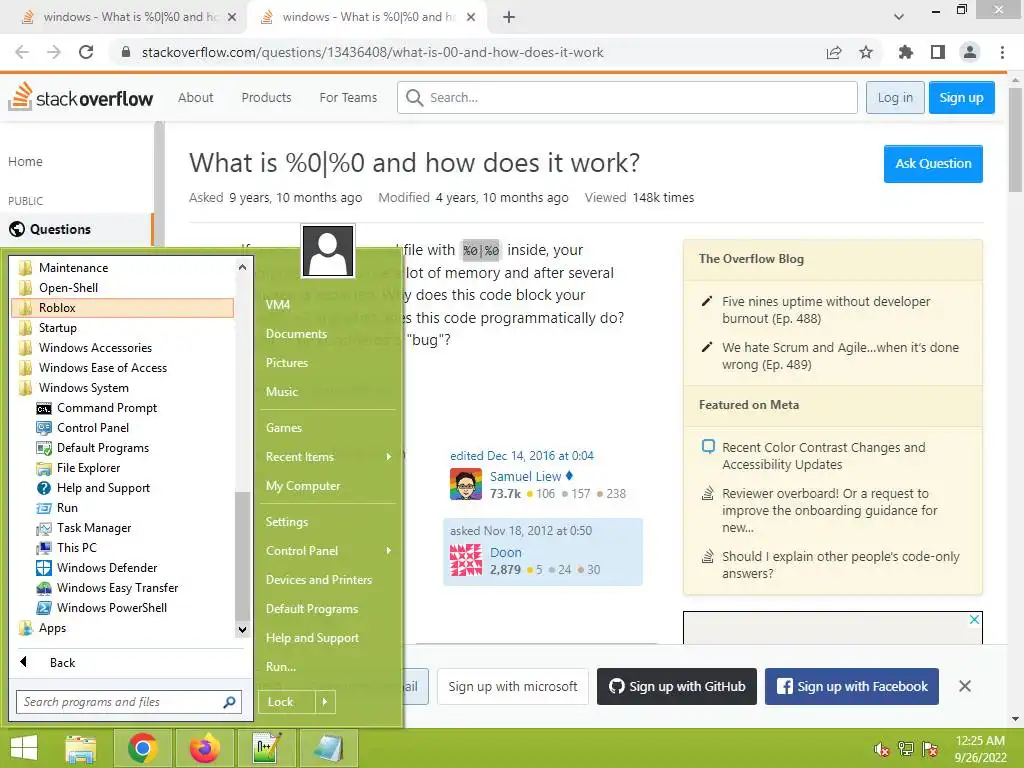Screen dimensions: 1024x768
Task: Click the search magnifier in the start menu
Action: 229,702
